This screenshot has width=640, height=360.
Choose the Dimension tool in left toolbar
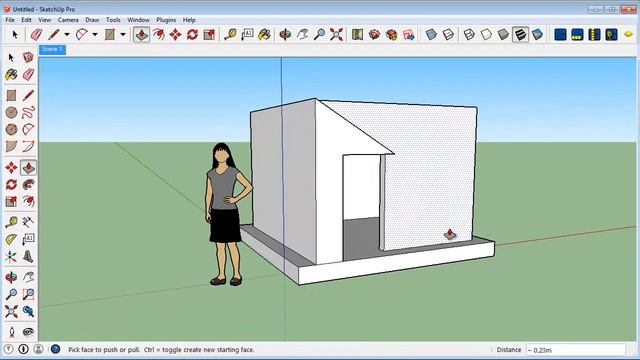[x=28, y=222]
